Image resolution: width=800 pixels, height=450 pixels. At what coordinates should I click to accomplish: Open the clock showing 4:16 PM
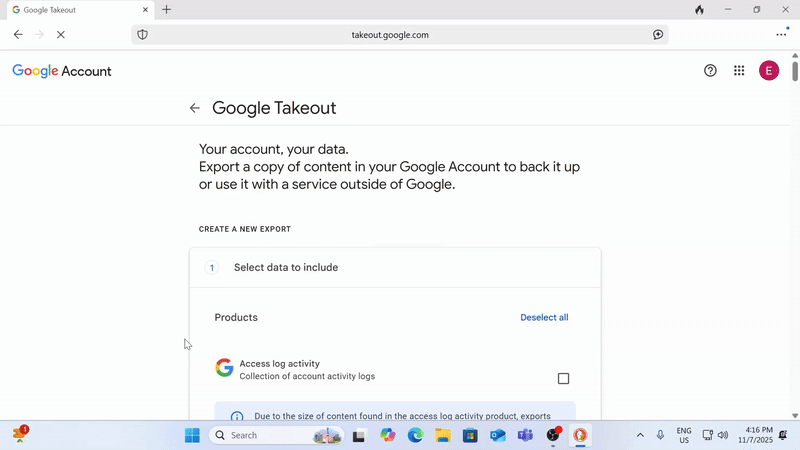(x=756, y=435)
